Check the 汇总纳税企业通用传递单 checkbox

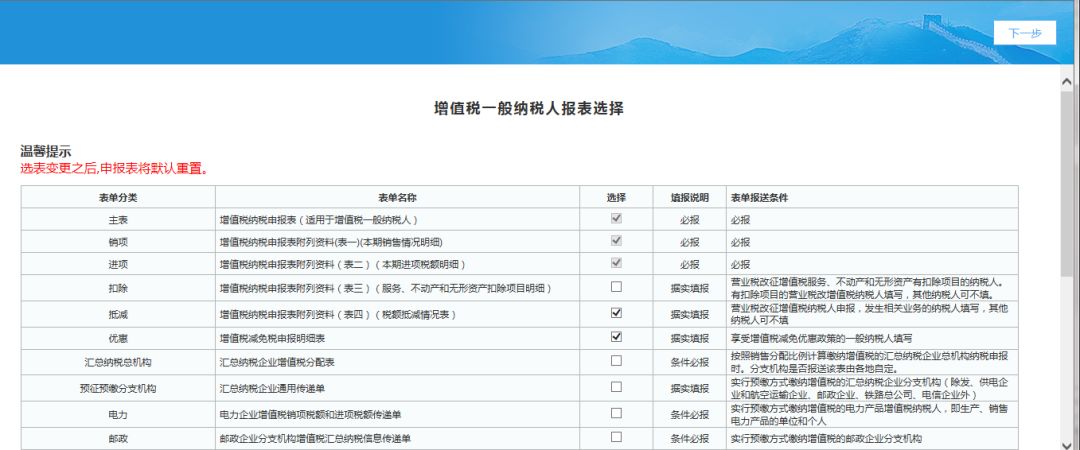click(616, 387)
